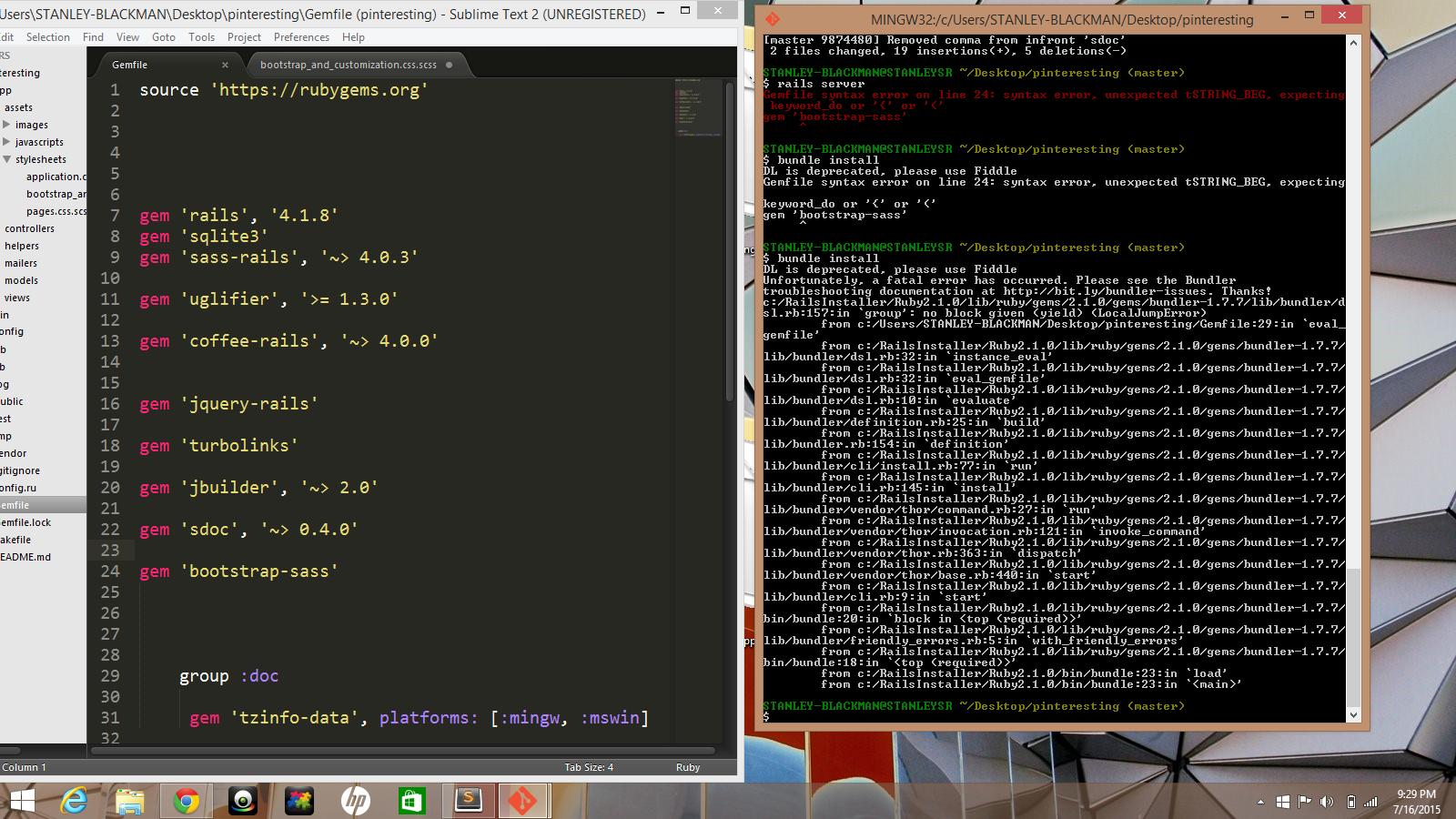
Task: Change the Ruby syntax in status bar
Action: [x=688, y=767]
